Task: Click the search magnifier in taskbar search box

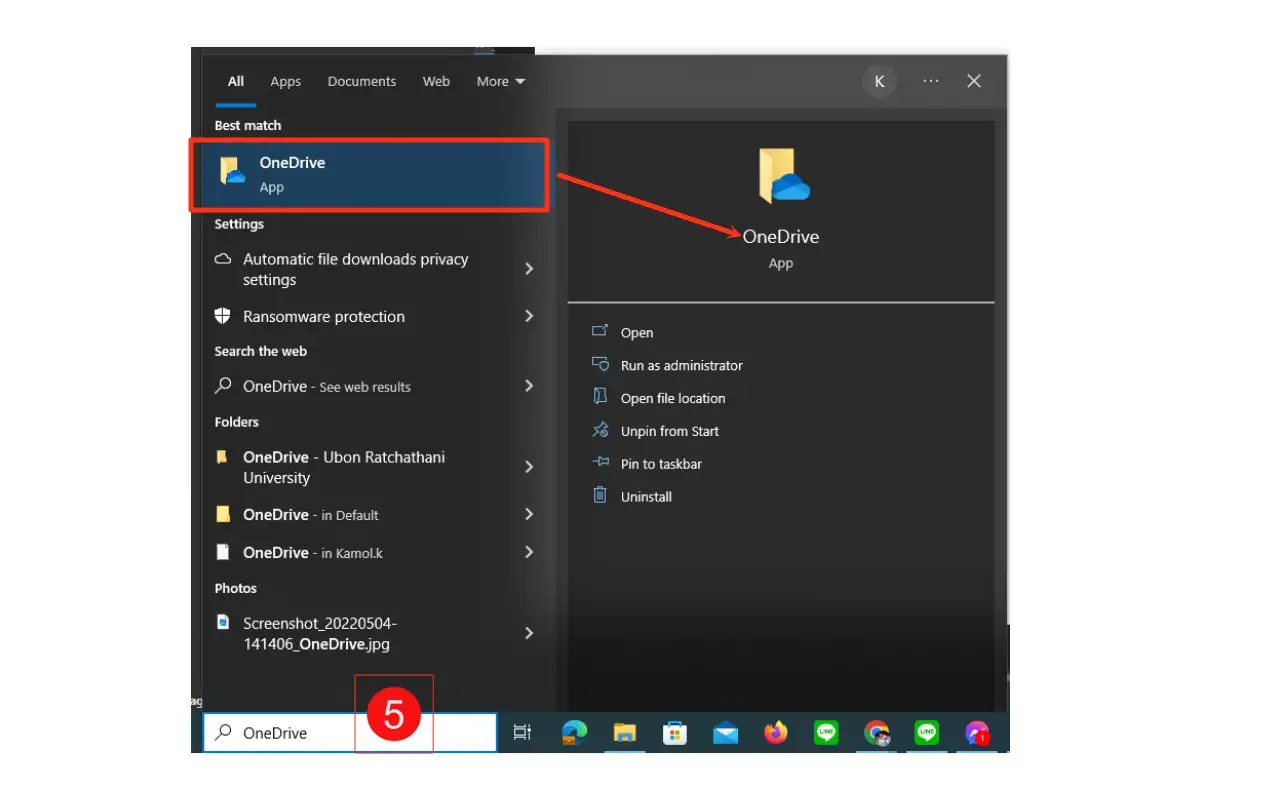Action: pos(224,732)
